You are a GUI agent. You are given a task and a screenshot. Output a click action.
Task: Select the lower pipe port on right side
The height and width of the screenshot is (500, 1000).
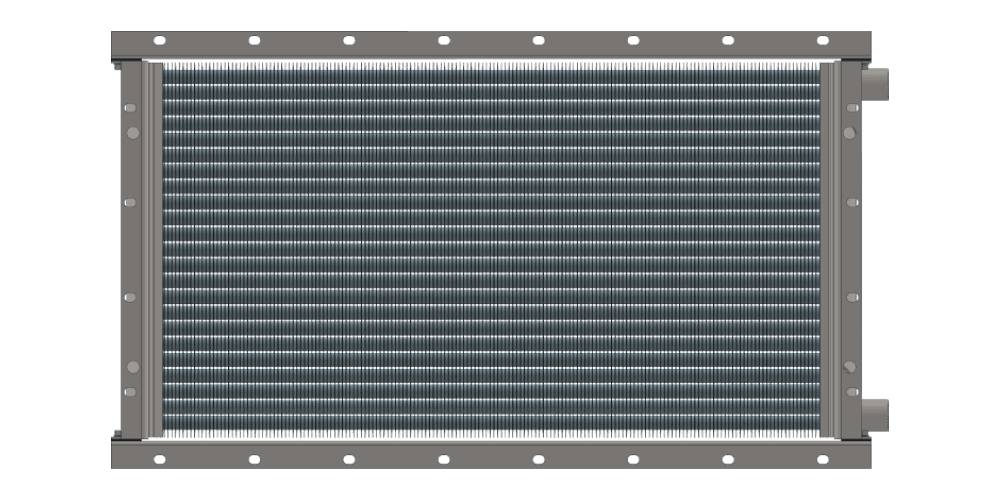(874, 413)
